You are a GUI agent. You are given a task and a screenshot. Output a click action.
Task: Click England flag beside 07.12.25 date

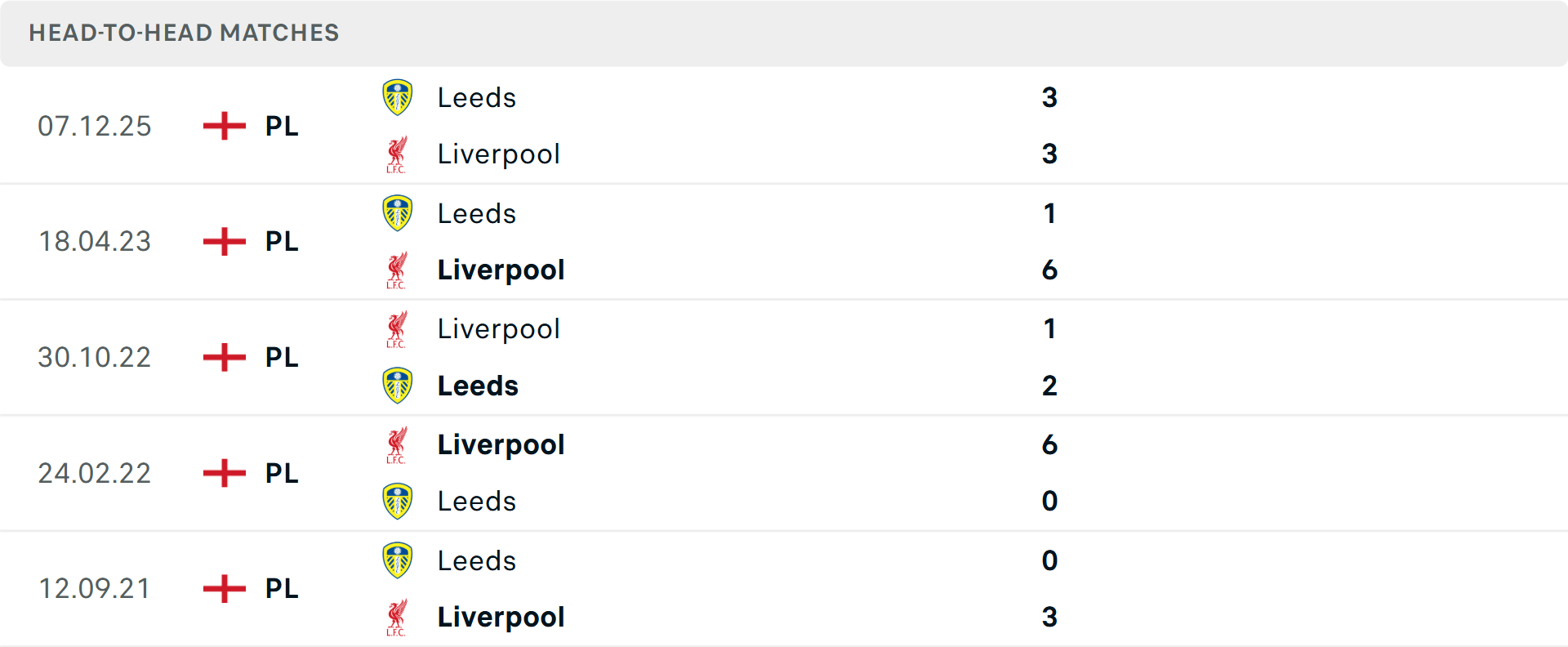pyautogui.click(x=224, y=126)
